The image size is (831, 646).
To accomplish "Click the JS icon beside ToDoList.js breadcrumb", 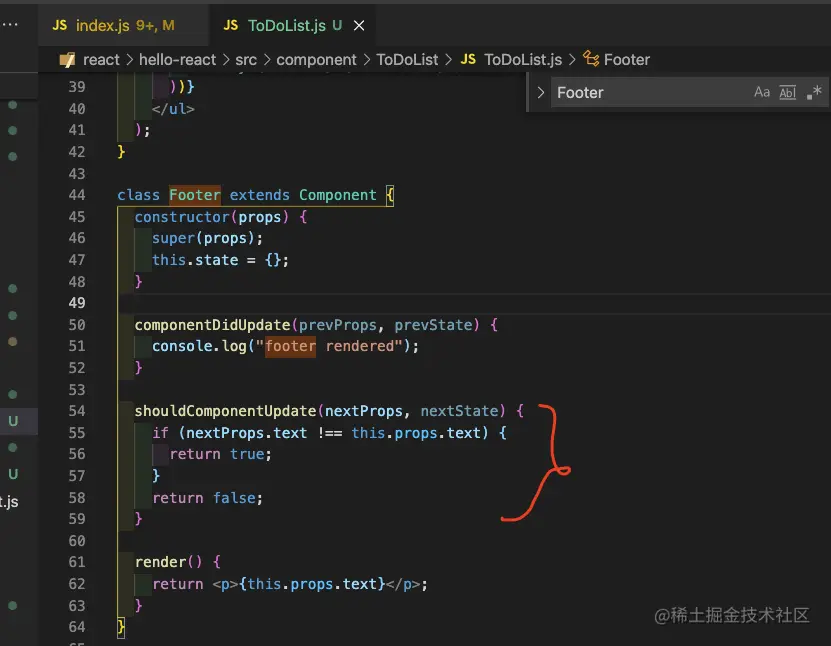I will point(468,59).
